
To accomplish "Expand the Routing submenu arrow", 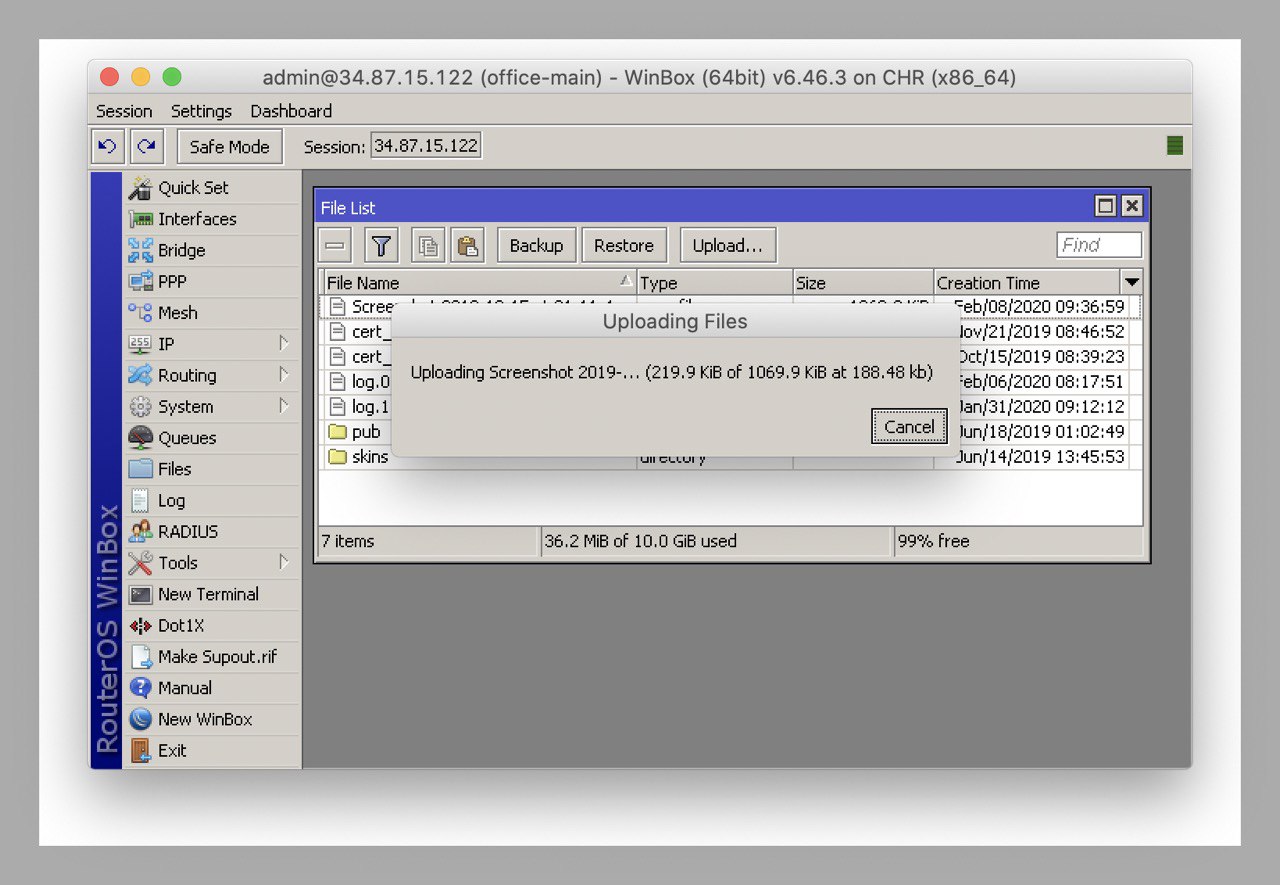I will (x=284, y=375).
